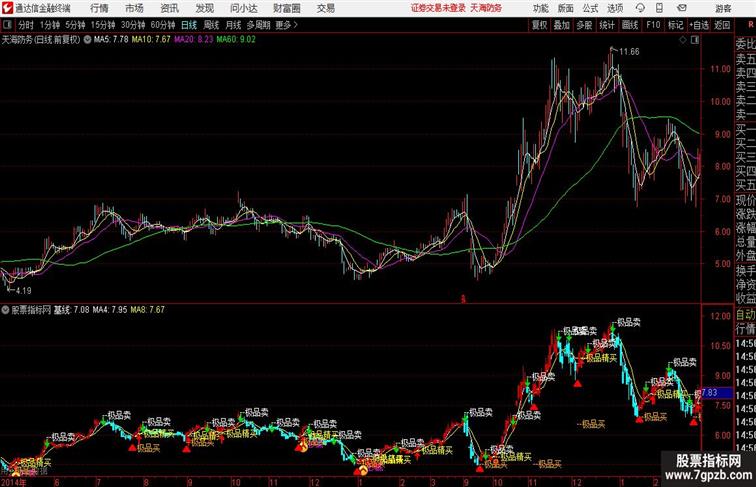This screenshot has height=487, width=756.
Task: Open the 交易 menu
Action: [x=326, y=8]
